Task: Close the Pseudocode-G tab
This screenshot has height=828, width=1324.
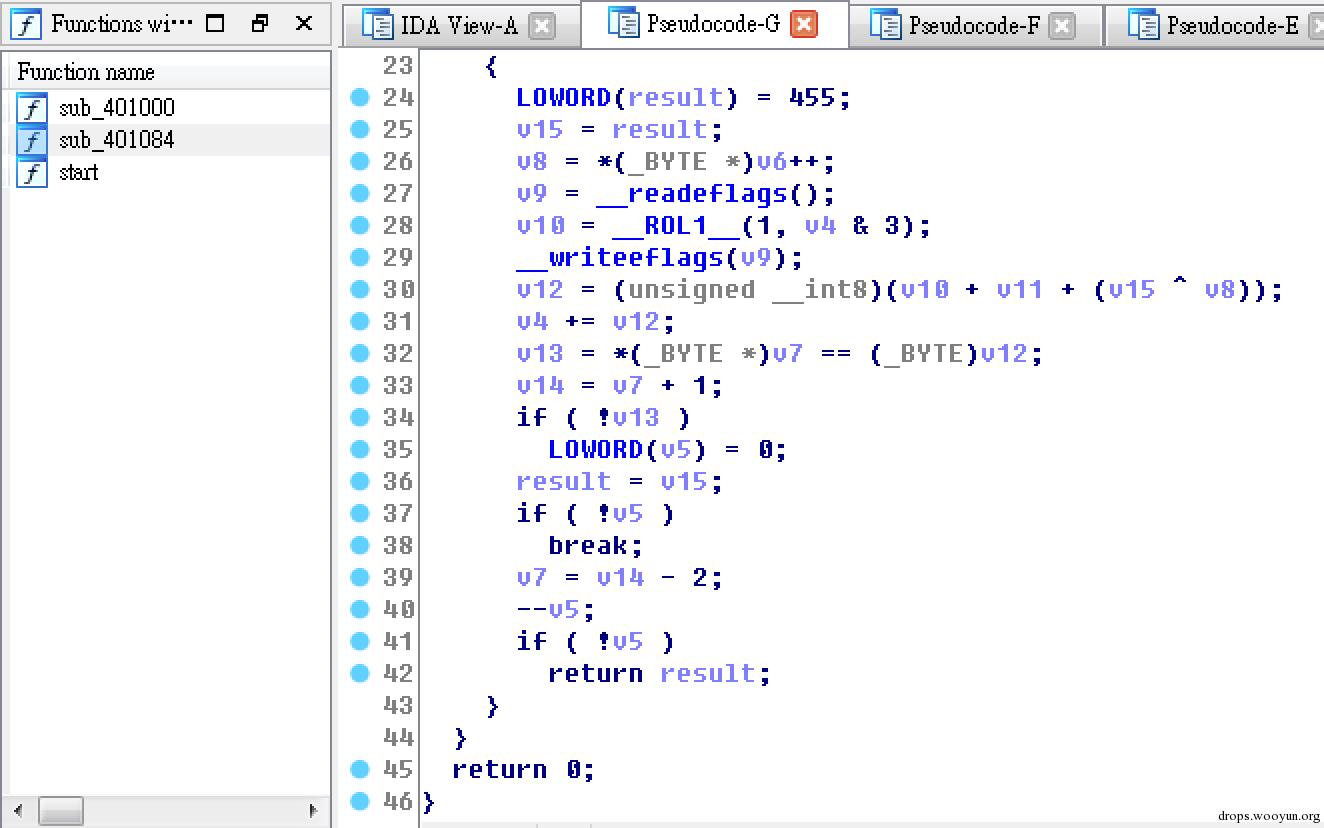Action: pos(804,24)
